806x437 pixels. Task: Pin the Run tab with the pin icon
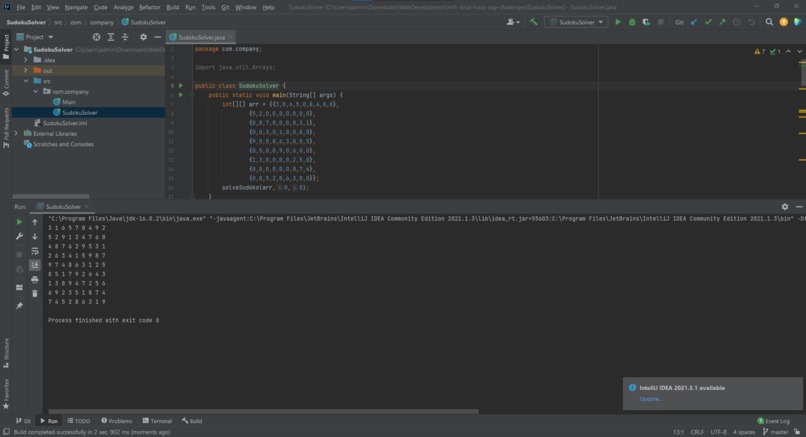pos(19,306)
